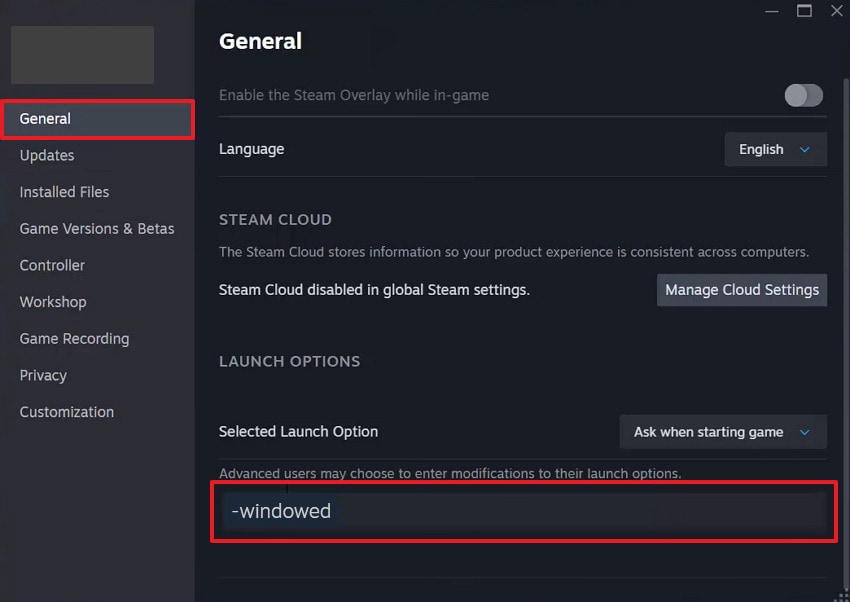Screen dimensions: 850x602
Task: Open Game Recording settings
Action: [x=74, y=338]
